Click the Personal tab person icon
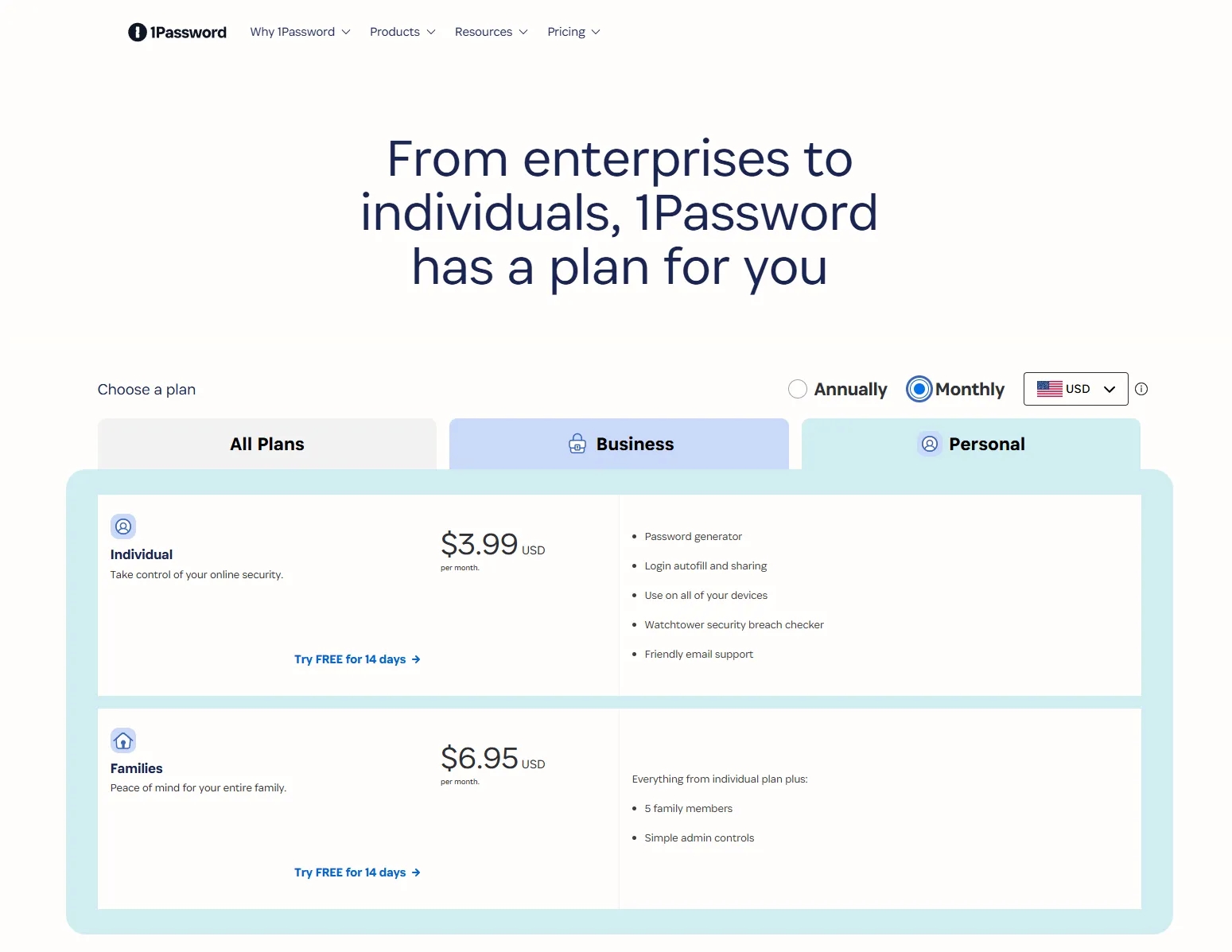Screen dimensions: 1232x952 (x=929, y=444)
